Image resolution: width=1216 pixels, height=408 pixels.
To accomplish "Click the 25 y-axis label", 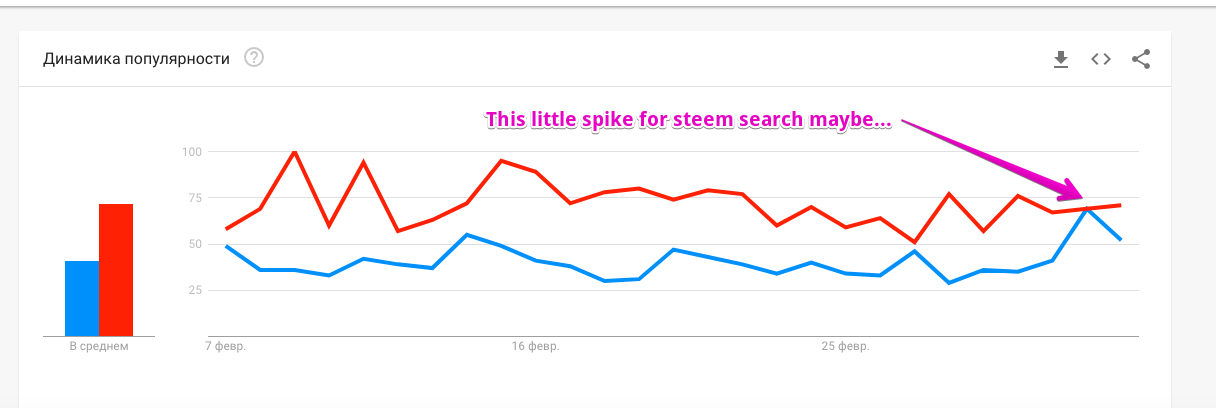I will click(x=195, y=290).
